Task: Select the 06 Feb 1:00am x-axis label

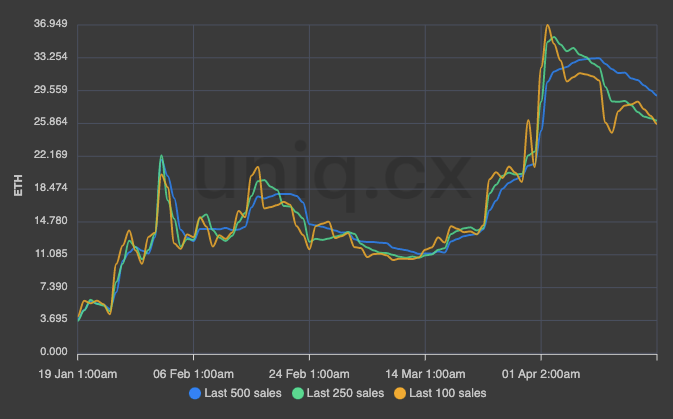Action: tap(194, 373)
